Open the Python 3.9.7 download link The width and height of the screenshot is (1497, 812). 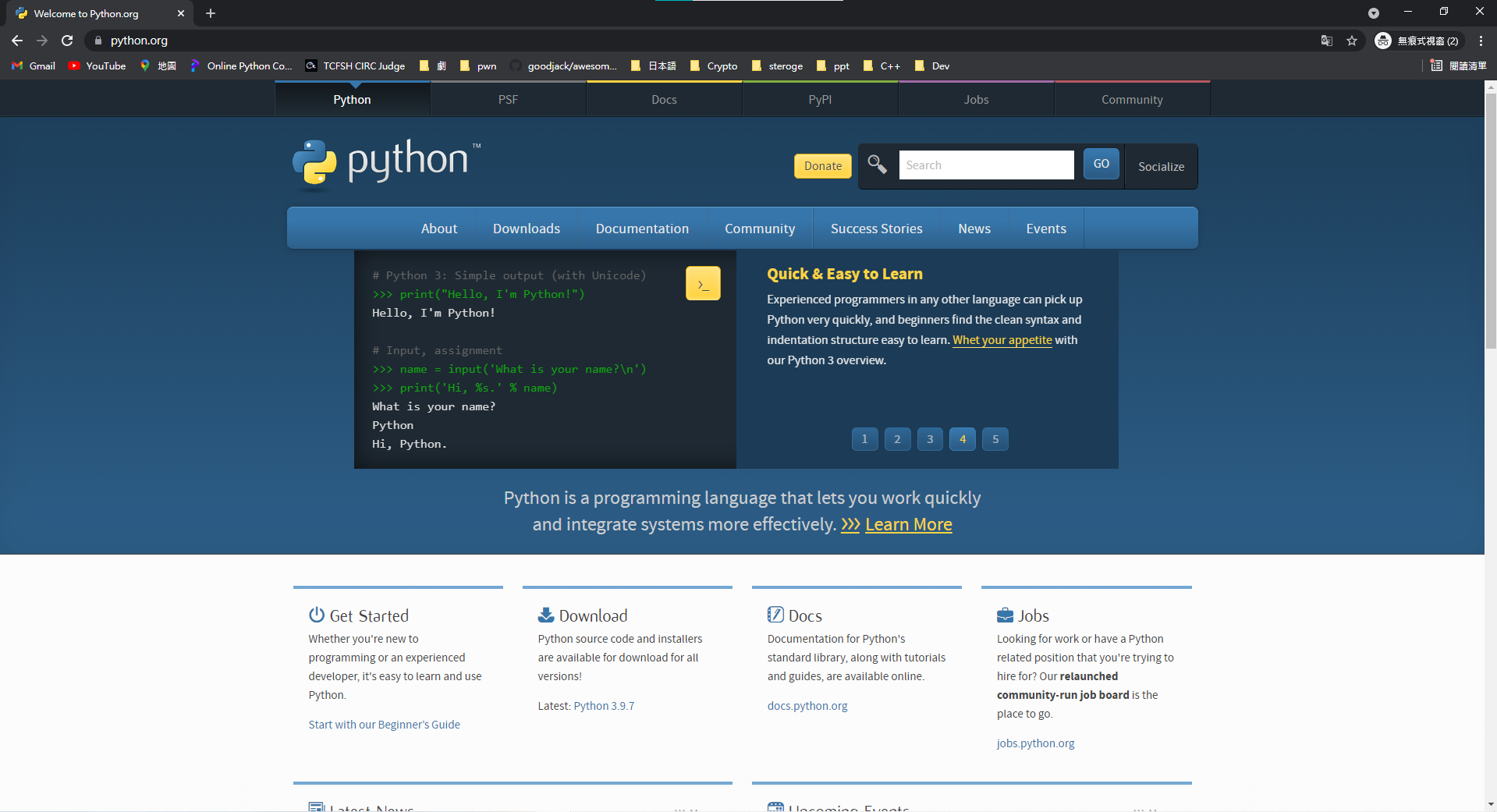(x=604, y=706)
